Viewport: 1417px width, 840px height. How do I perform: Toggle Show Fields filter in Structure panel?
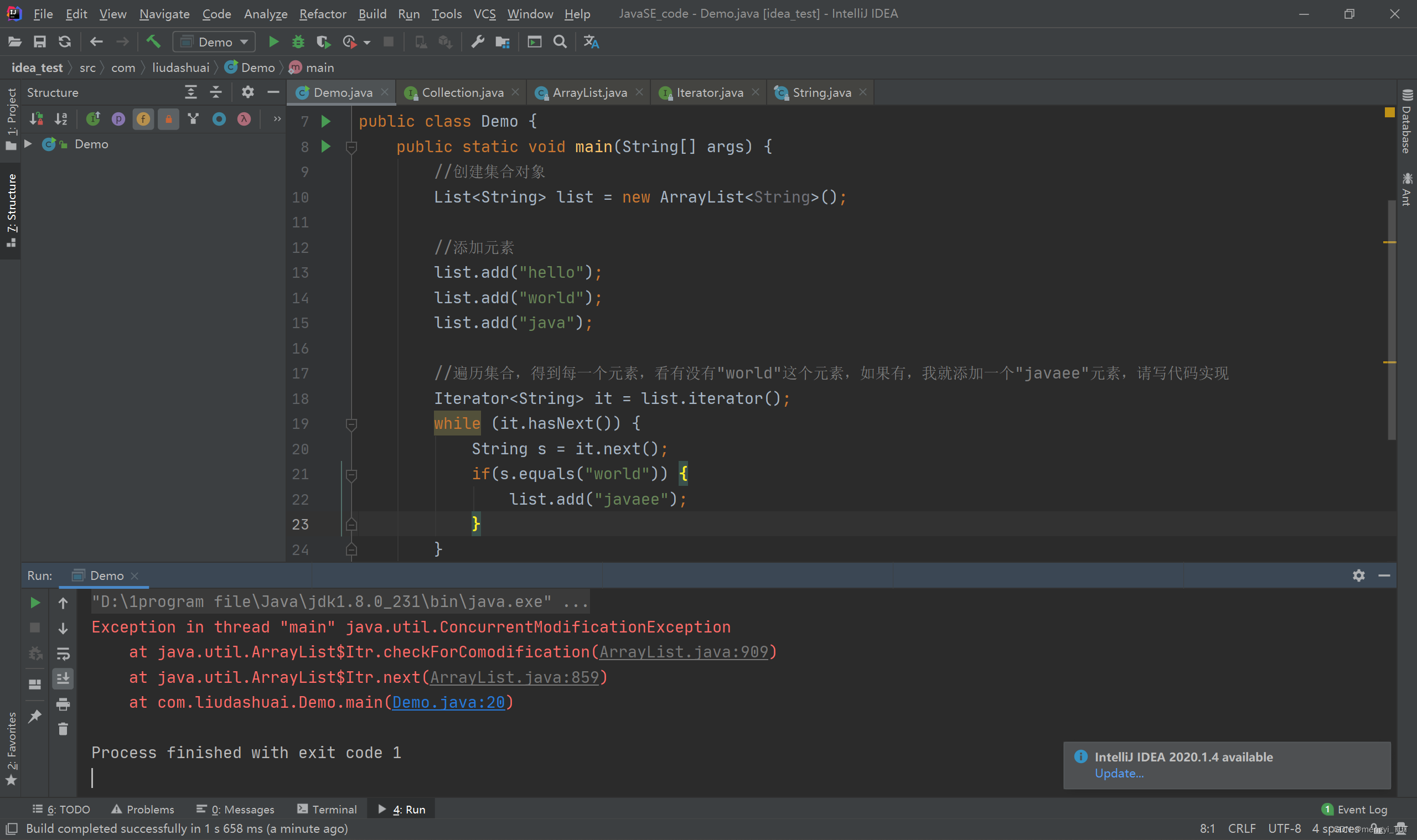(x=143, y=119)
